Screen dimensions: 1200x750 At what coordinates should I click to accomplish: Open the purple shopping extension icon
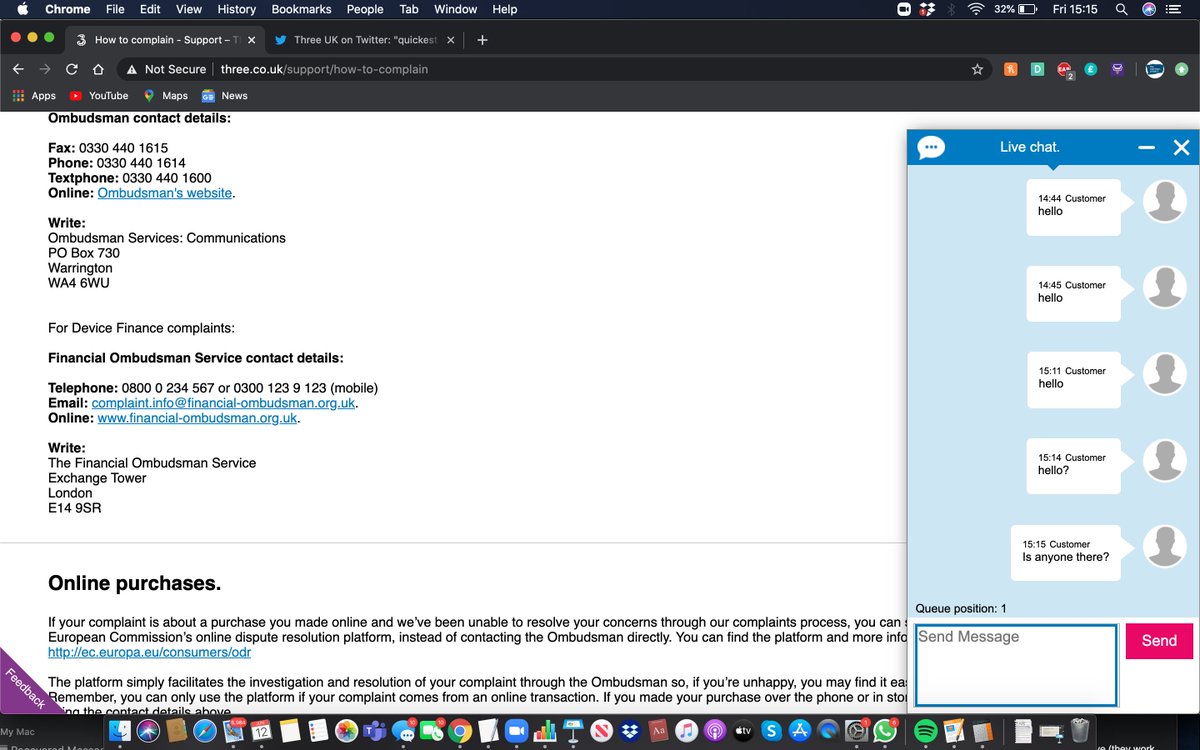coord(1118,69)
